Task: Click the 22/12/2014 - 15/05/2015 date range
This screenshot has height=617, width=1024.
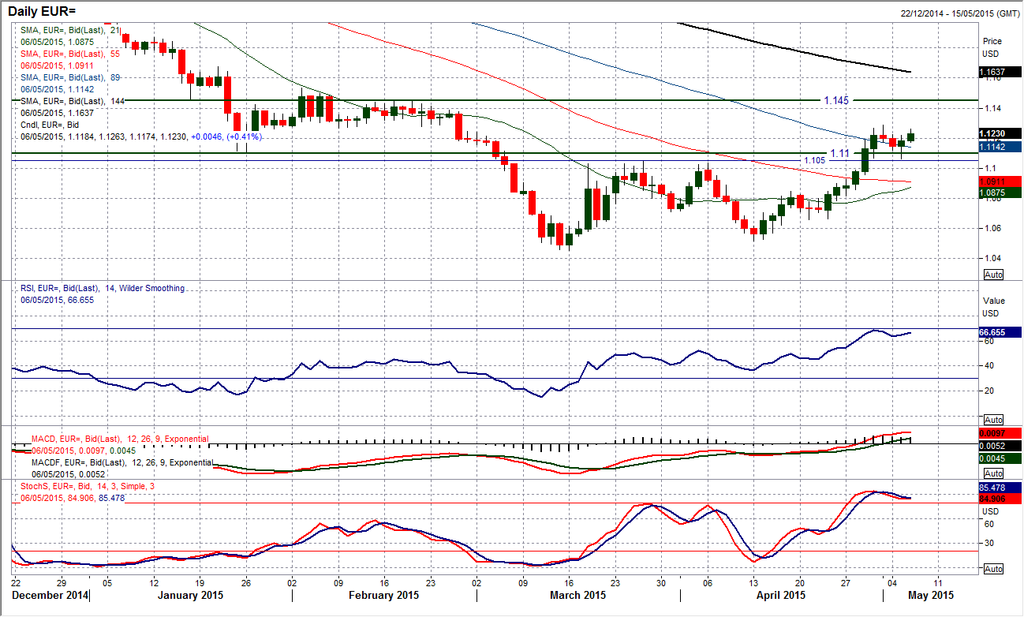Action: pos(959,13)
